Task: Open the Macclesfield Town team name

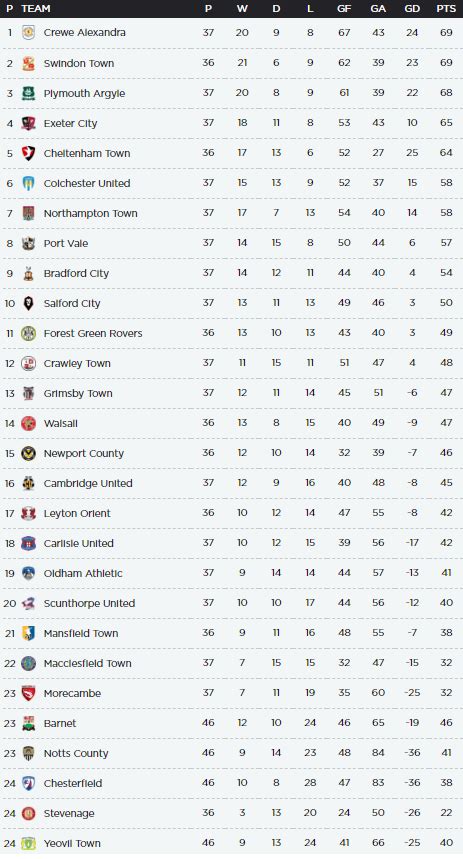Action: pos(88,663)
